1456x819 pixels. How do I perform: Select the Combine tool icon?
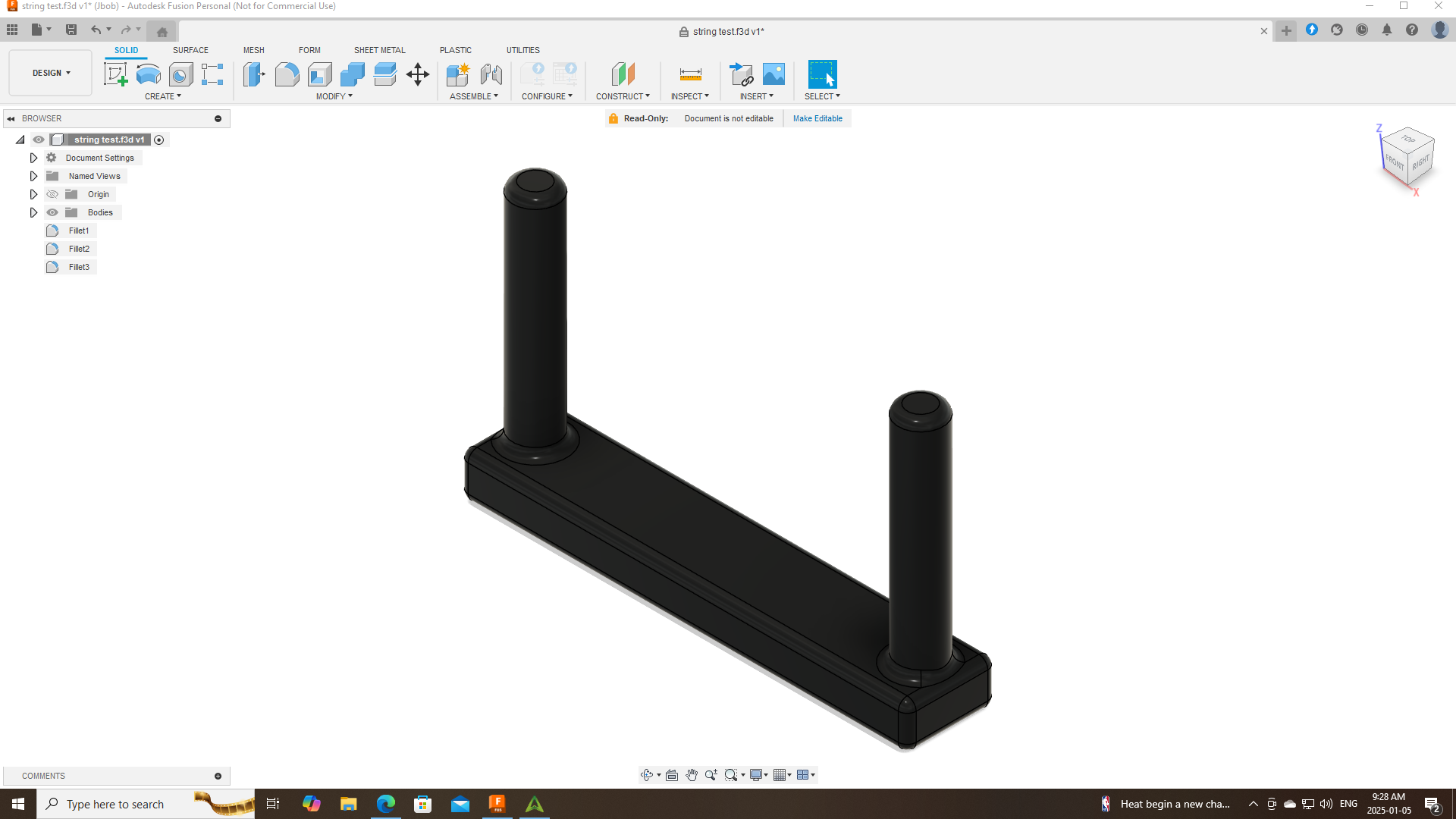352,74
